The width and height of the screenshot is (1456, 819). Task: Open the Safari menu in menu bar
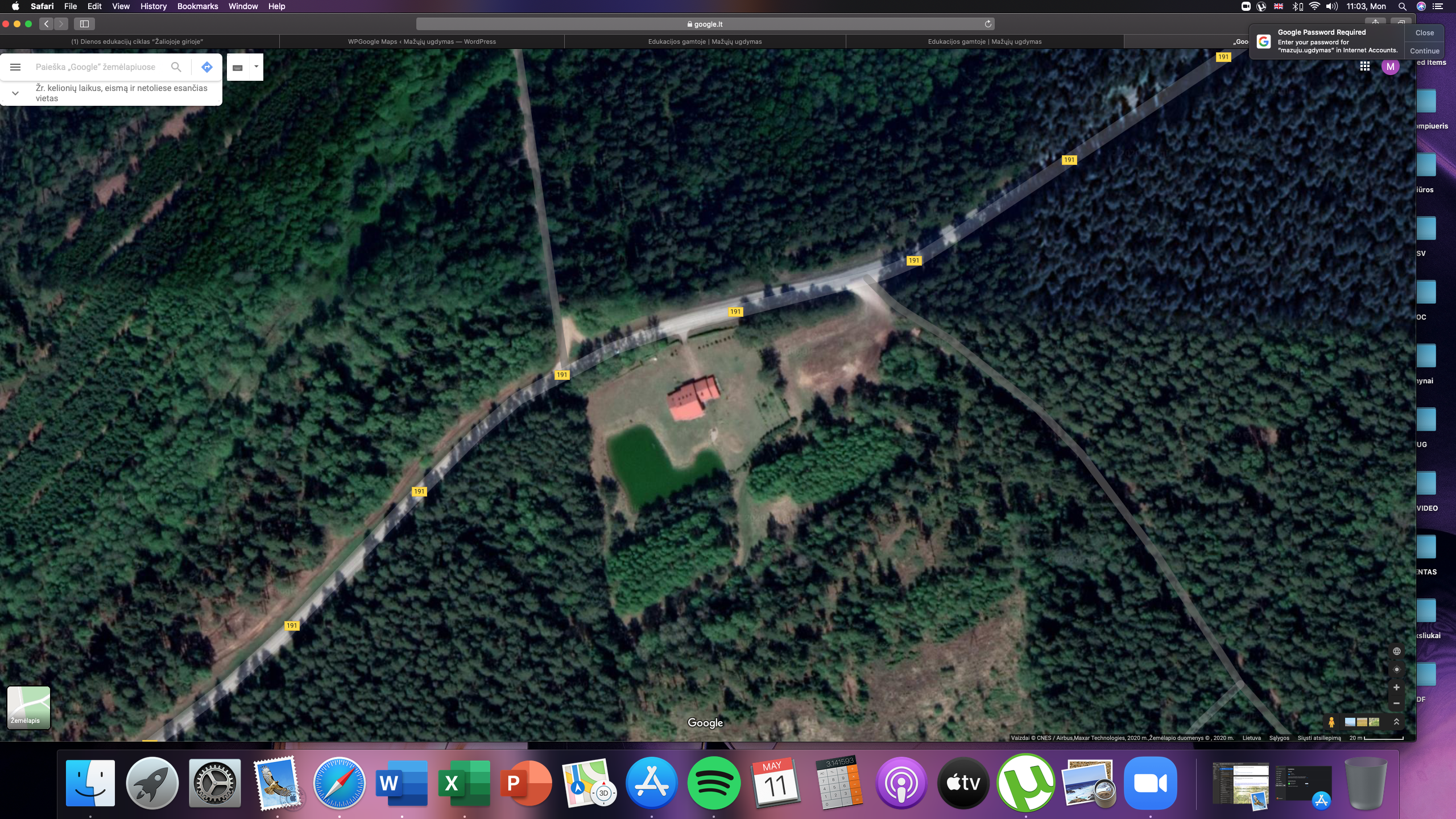click(x=42, y=6)
